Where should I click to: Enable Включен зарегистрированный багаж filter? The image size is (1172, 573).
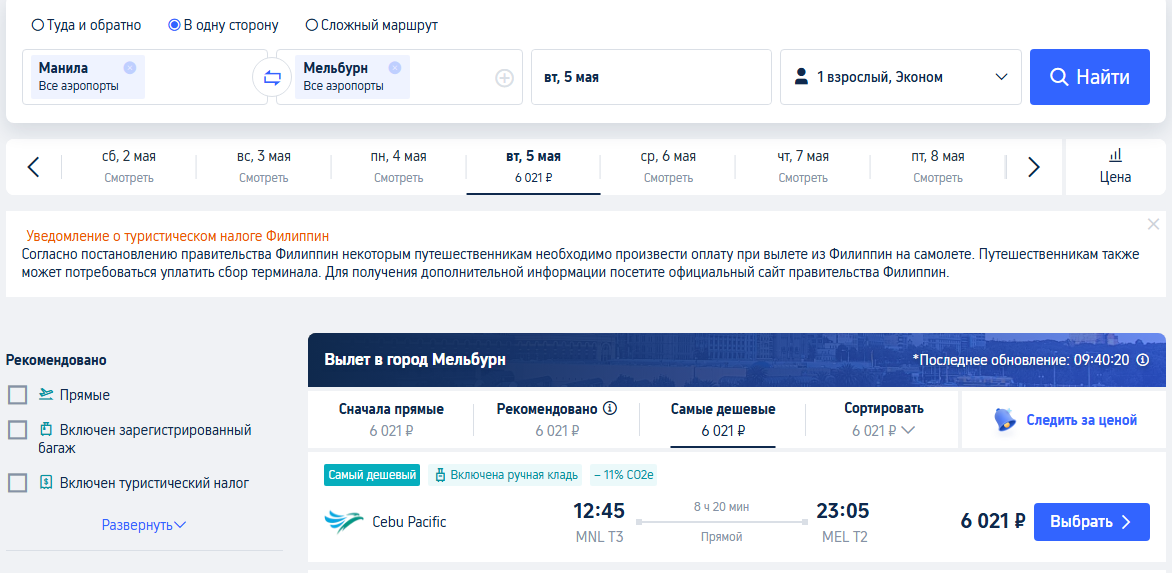(18, 430)
